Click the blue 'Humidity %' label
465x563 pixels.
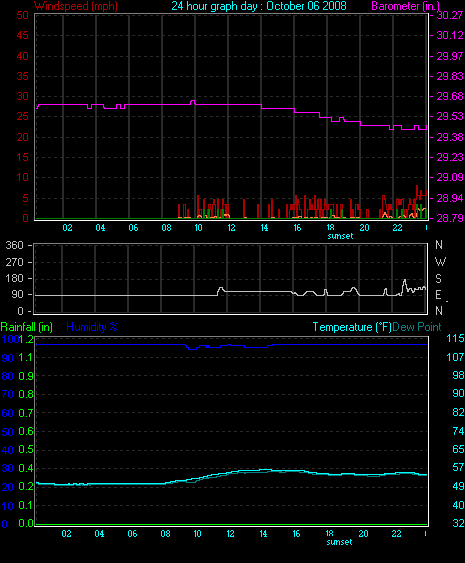pos(92,327)
